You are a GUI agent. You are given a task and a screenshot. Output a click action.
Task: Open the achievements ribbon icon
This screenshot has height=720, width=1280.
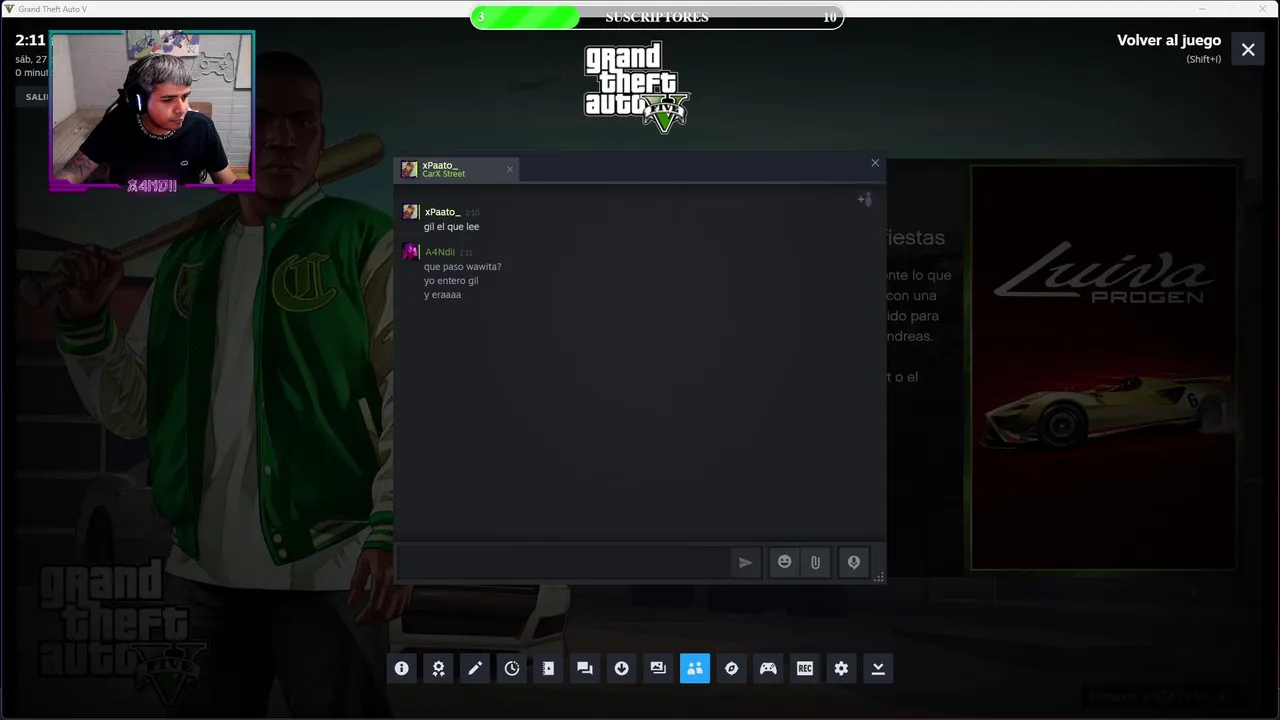coord(438,668)
